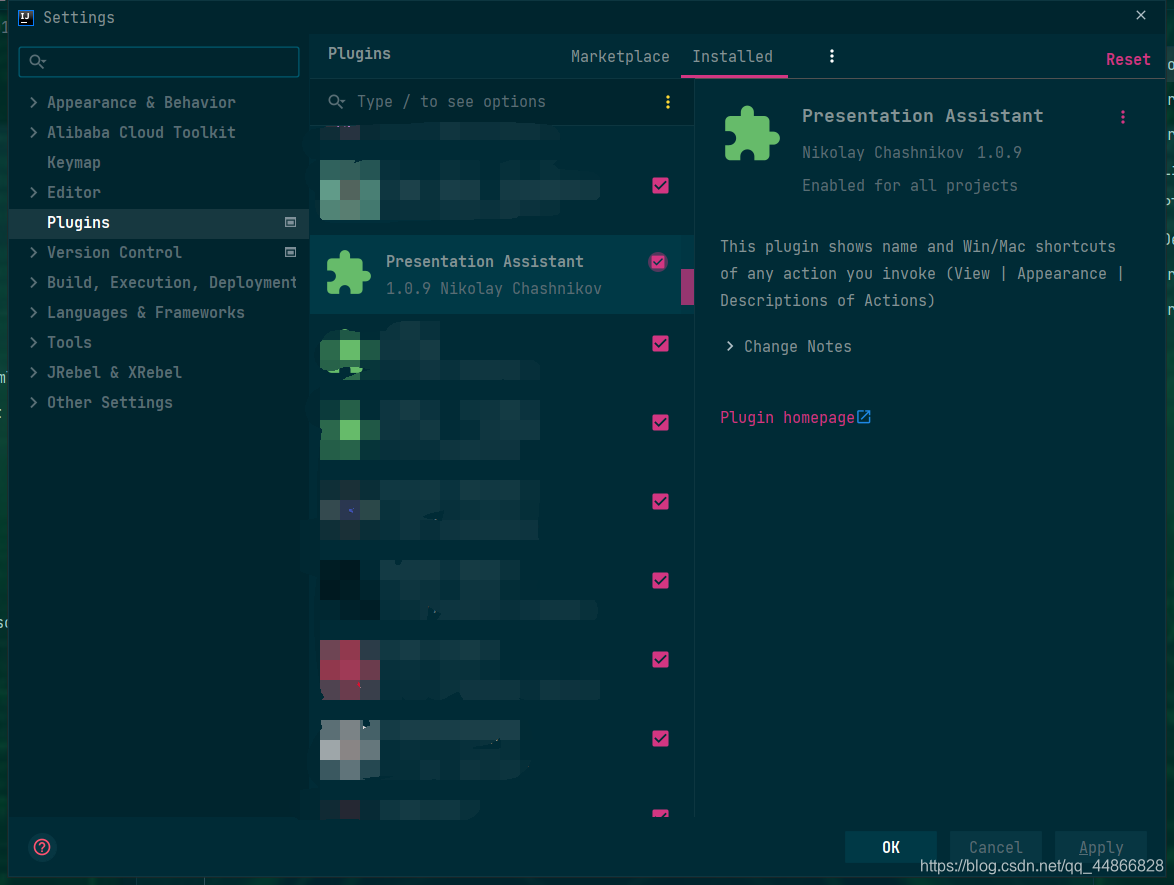Click the Reset link
The image size is (1174, 885).
pos(1128,59)
